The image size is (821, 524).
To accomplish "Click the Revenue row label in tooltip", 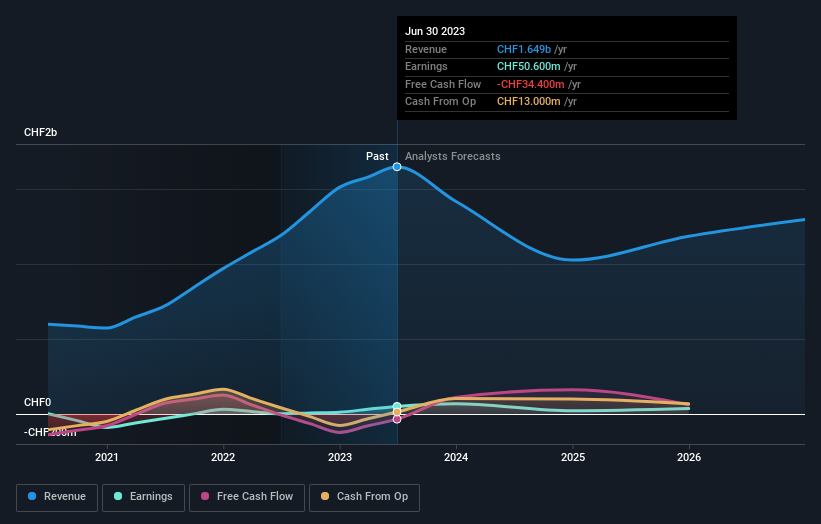I will [x=426, y=49].
